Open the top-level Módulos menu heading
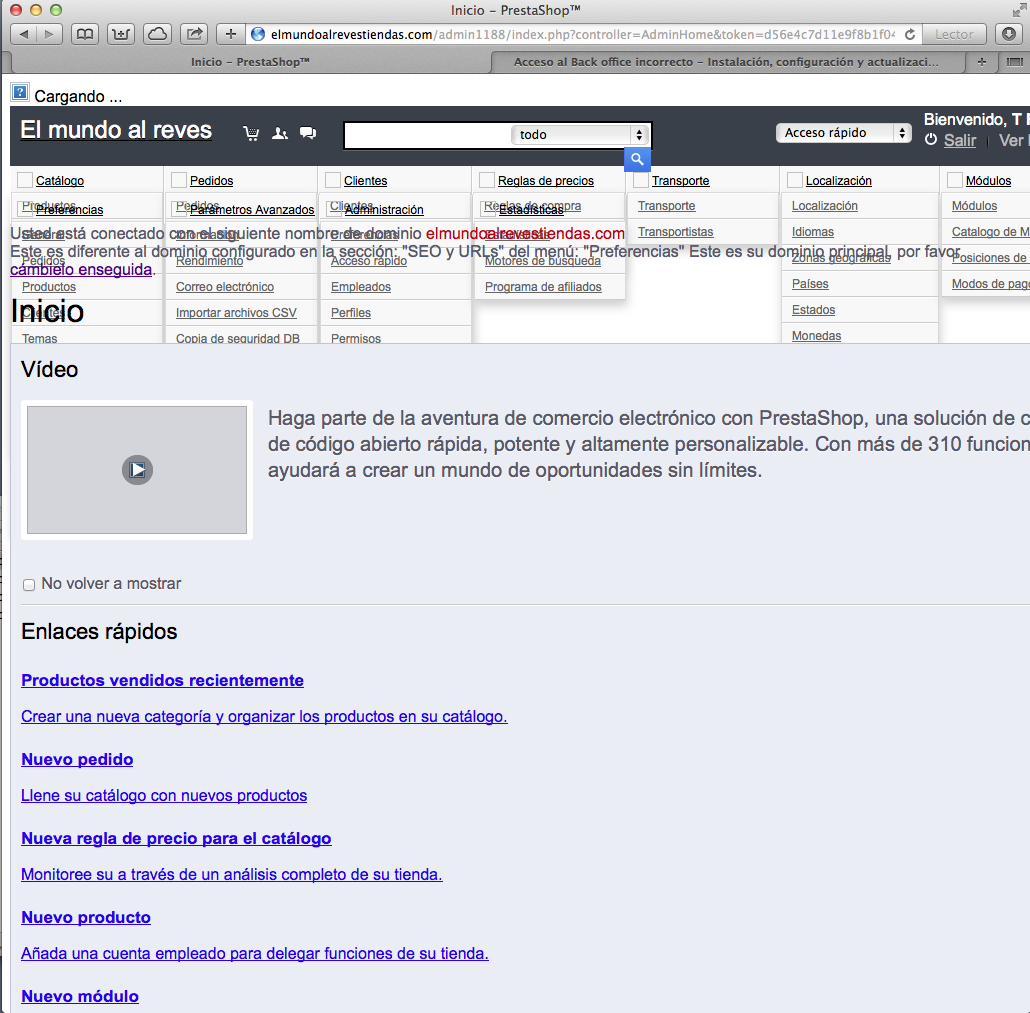The width and height of the screenshot is (1030, 1013). [x=989, y=181]
